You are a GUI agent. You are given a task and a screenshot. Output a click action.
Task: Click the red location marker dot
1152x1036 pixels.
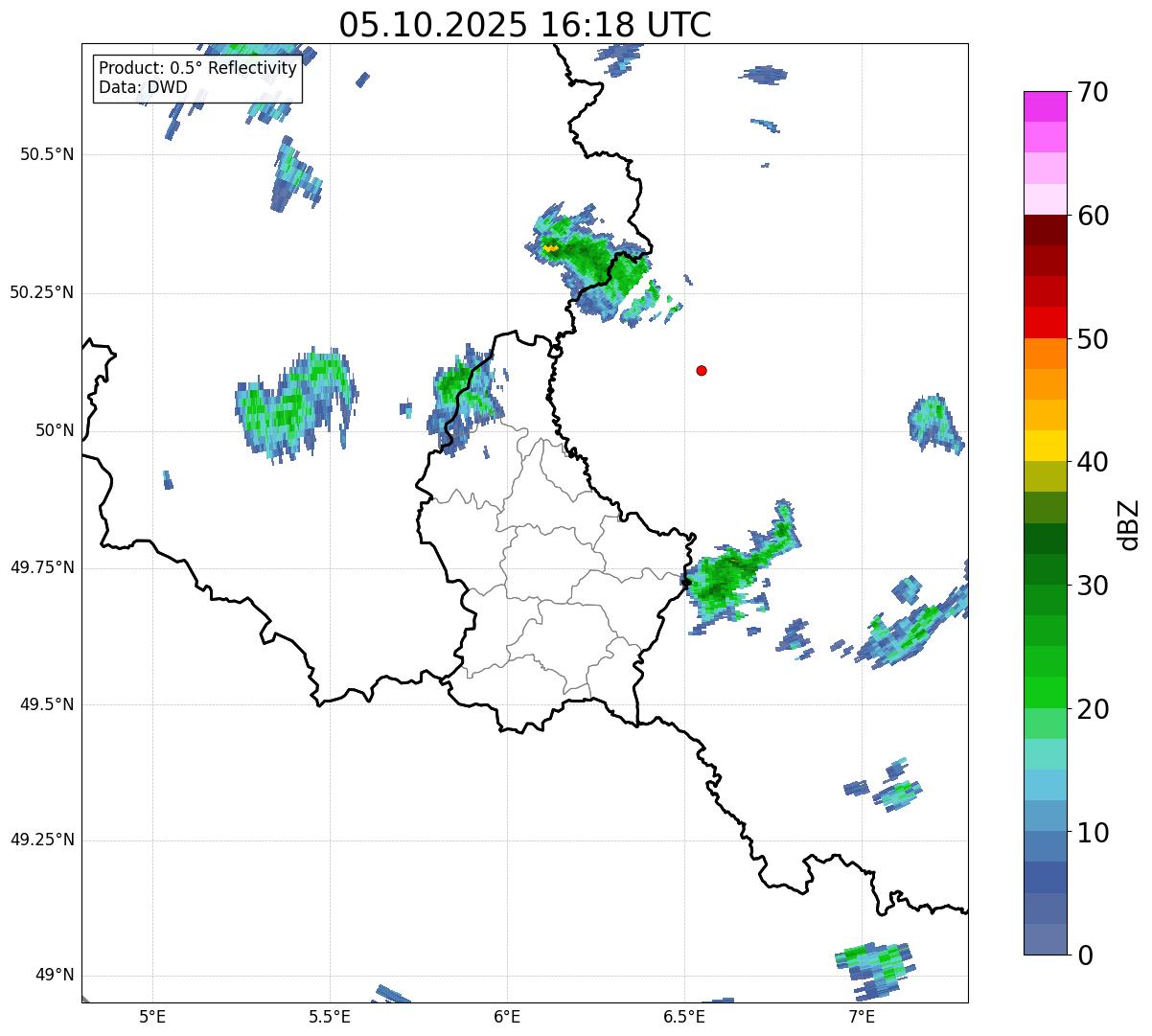702,370
